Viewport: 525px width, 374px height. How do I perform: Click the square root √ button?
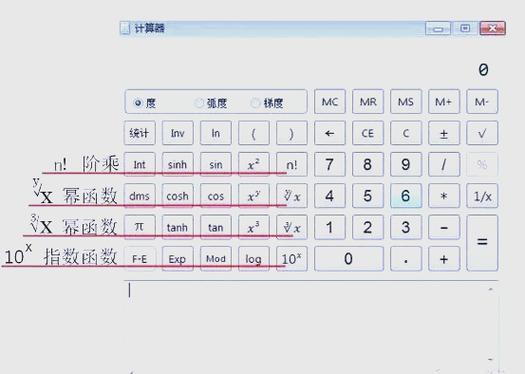click(482, 133)
